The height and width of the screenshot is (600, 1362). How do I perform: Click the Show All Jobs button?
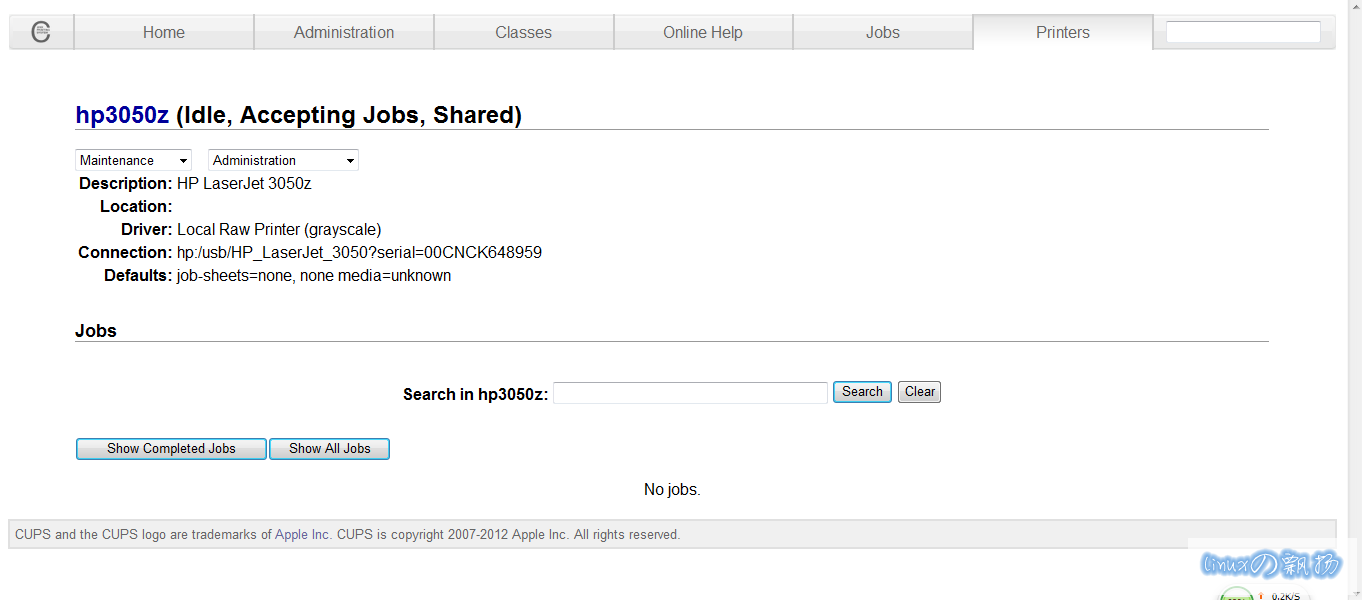pyautogui.click(x=329, y=449)
